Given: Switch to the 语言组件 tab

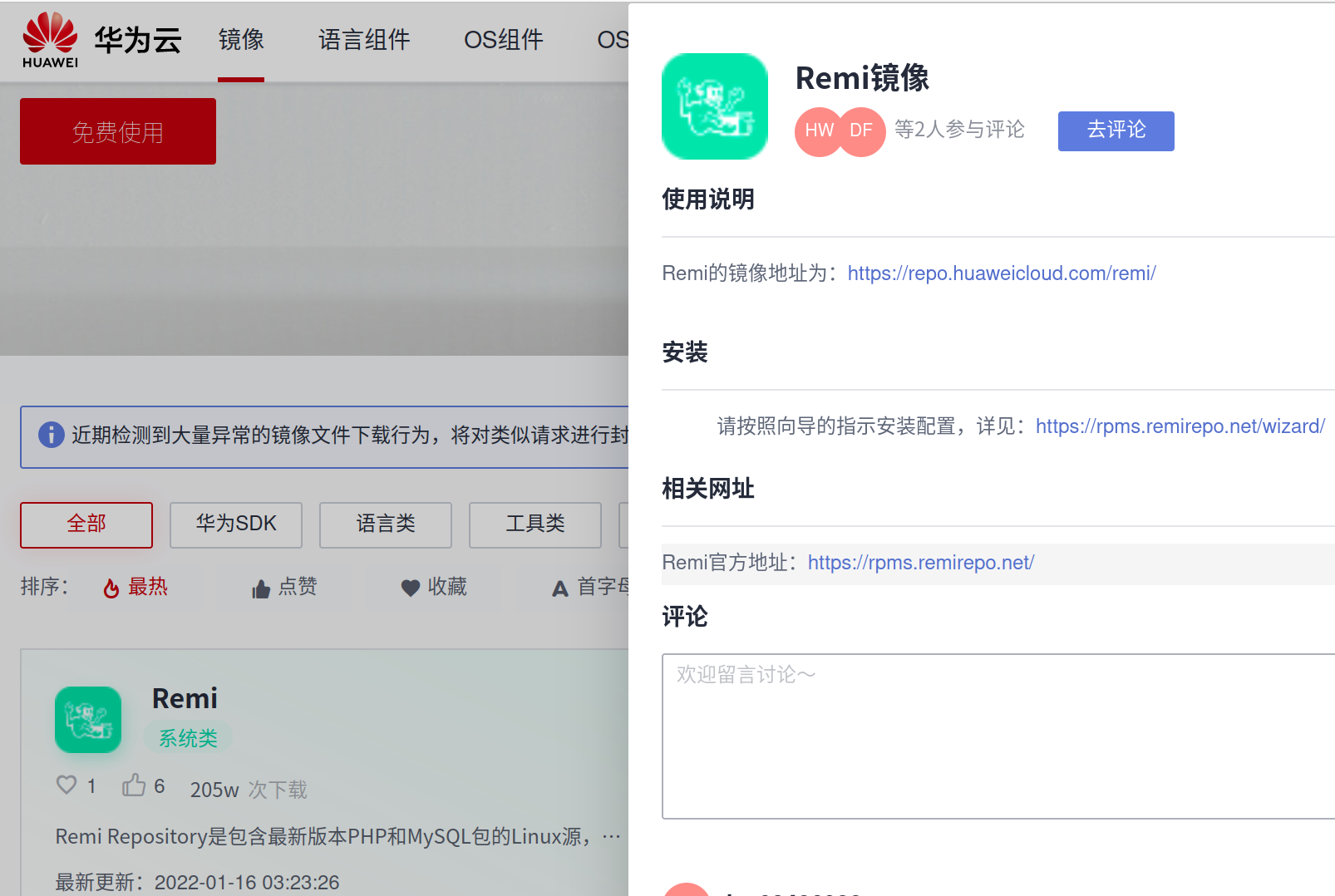Looking at the screenshot, I should 364,40.
